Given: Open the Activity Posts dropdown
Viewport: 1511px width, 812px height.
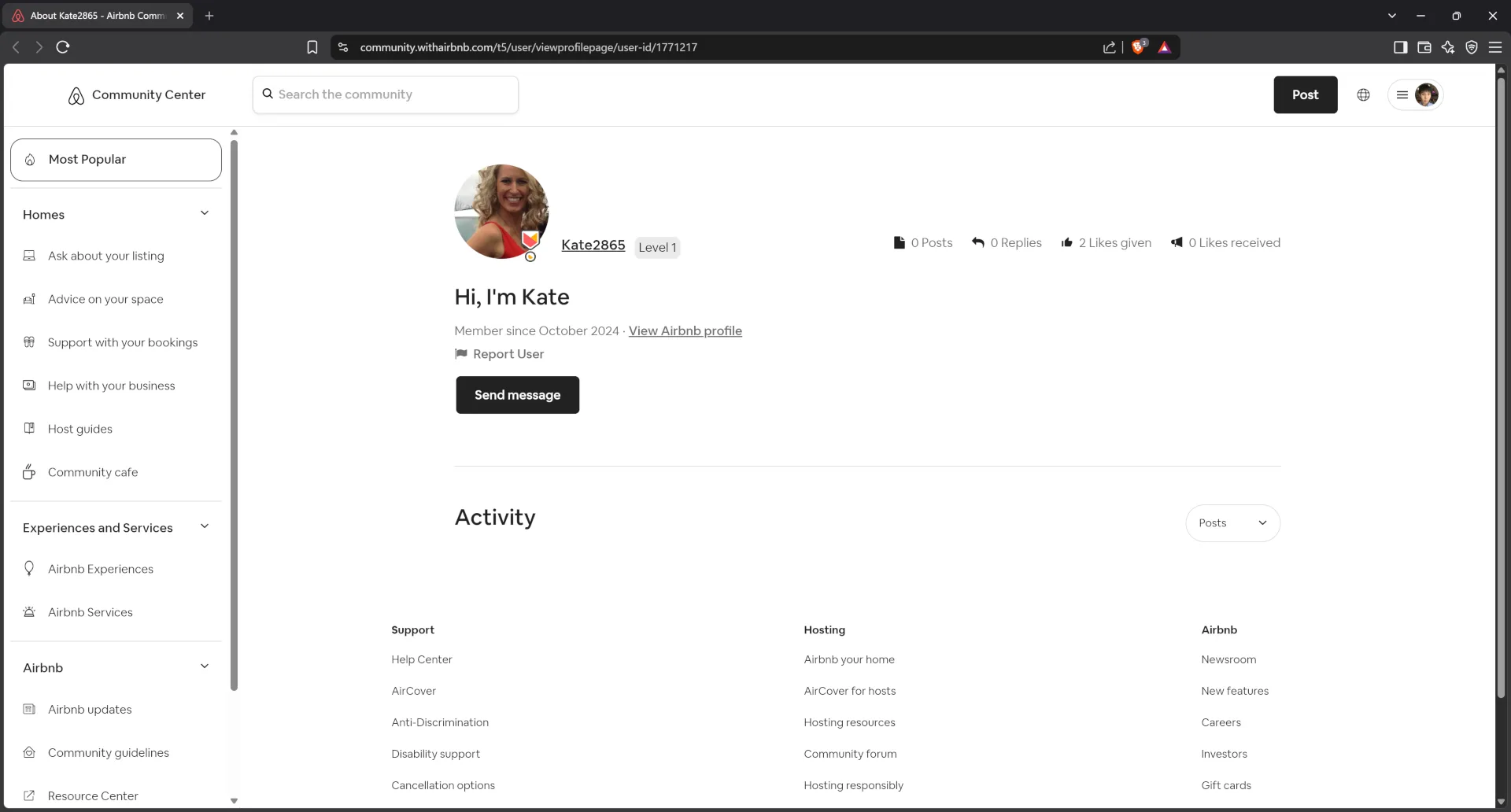Looking at the screenshot, I should (x=1232, y=523).
